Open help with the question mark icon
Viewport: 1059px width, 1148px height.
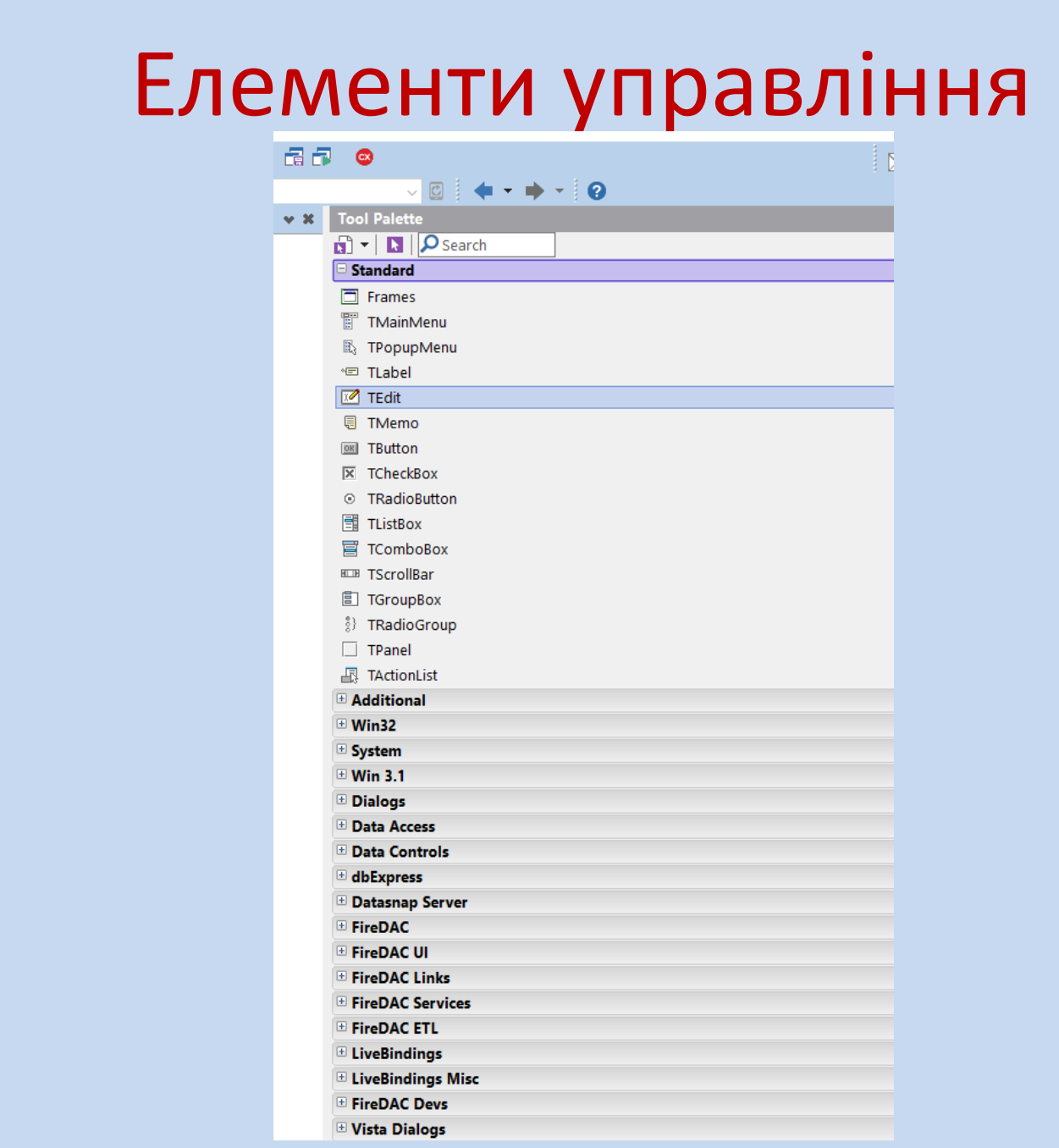[597, 191]
